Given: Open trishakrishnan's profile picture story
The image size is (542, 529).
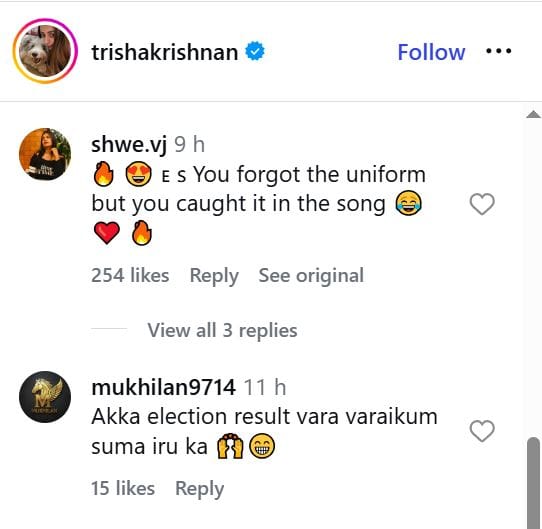Looking at the screenshot, I should tap(45, 51).
